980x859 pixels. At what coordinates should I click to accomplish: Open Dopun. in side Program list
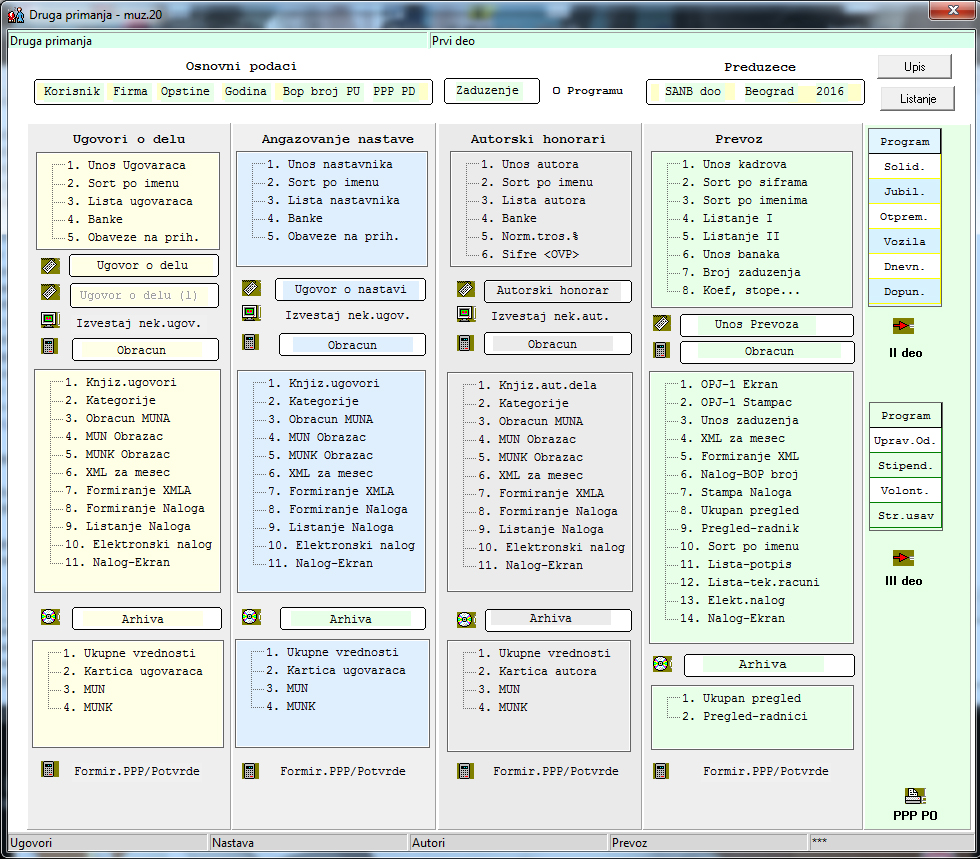904,292
